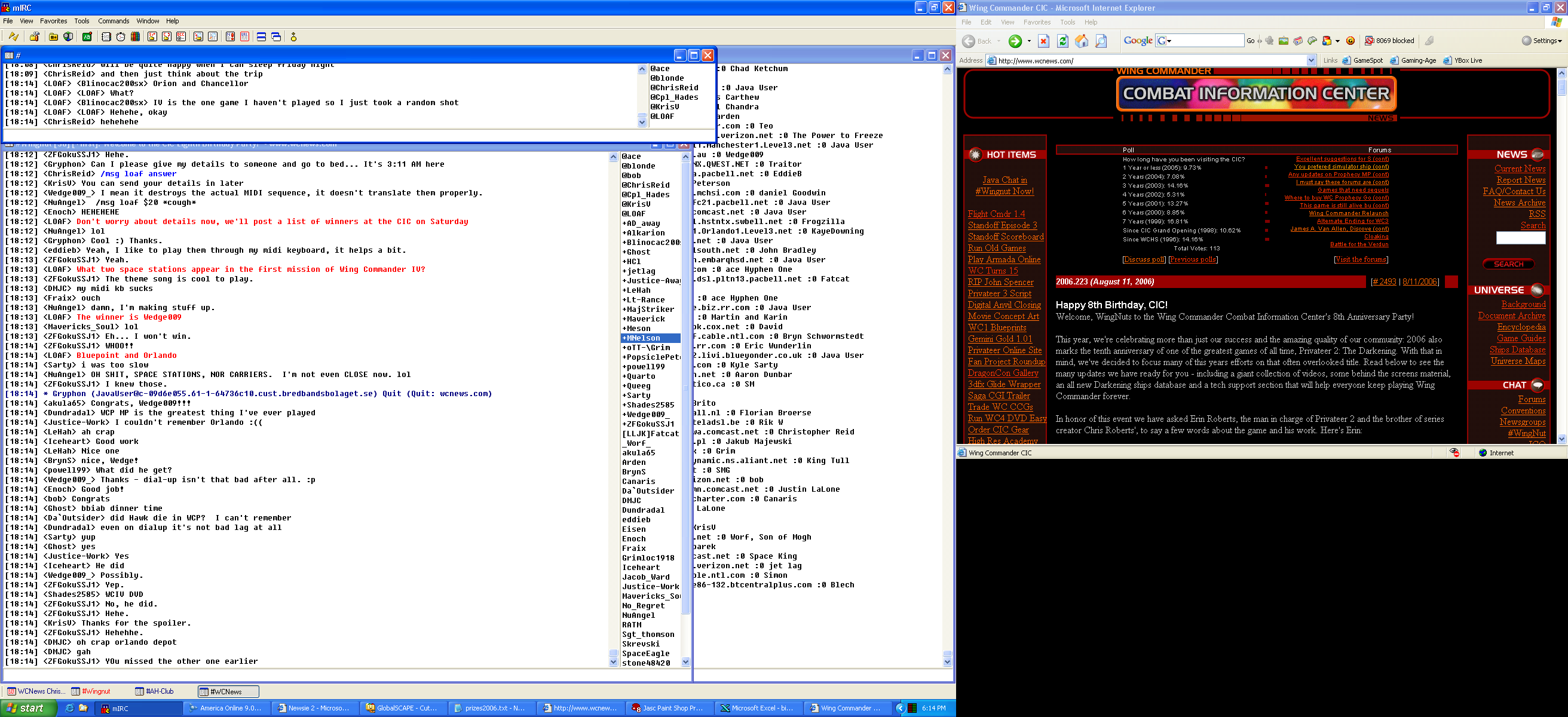Open the URL list toolbar icon
The width and height of the screenshot is (1568, 717).
pos(244,37)
